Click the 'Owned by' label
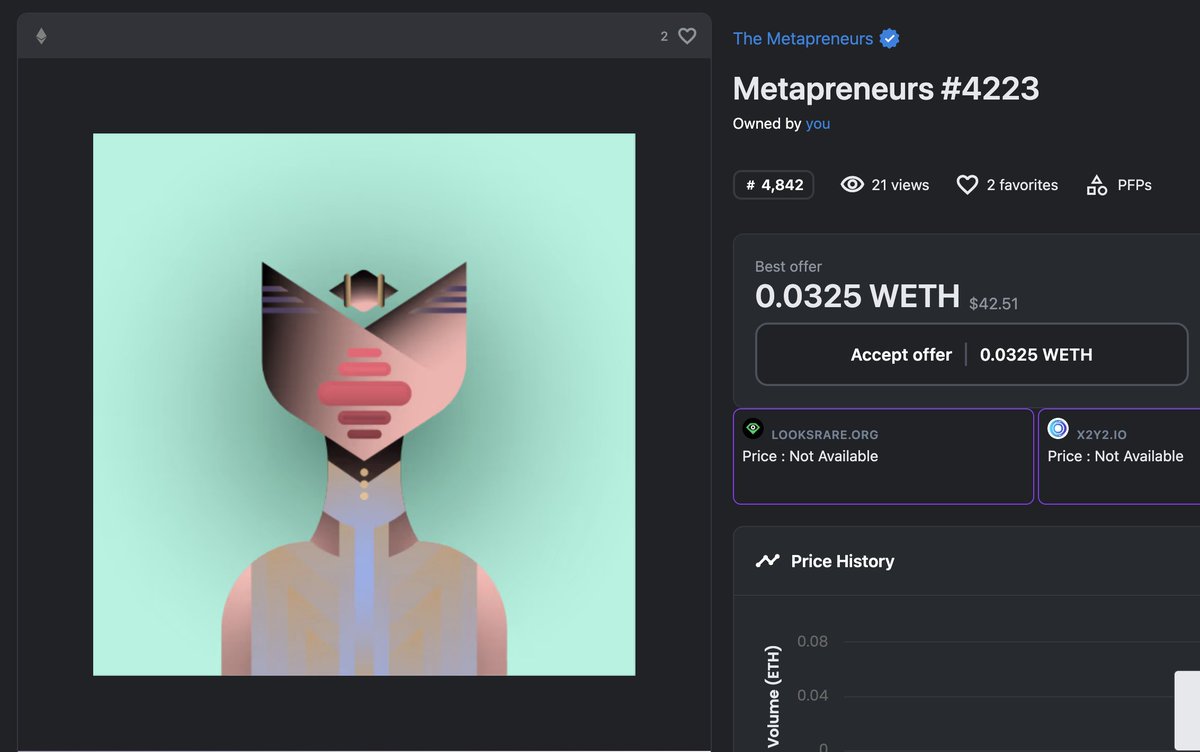1200x752 pixels. 767,124
